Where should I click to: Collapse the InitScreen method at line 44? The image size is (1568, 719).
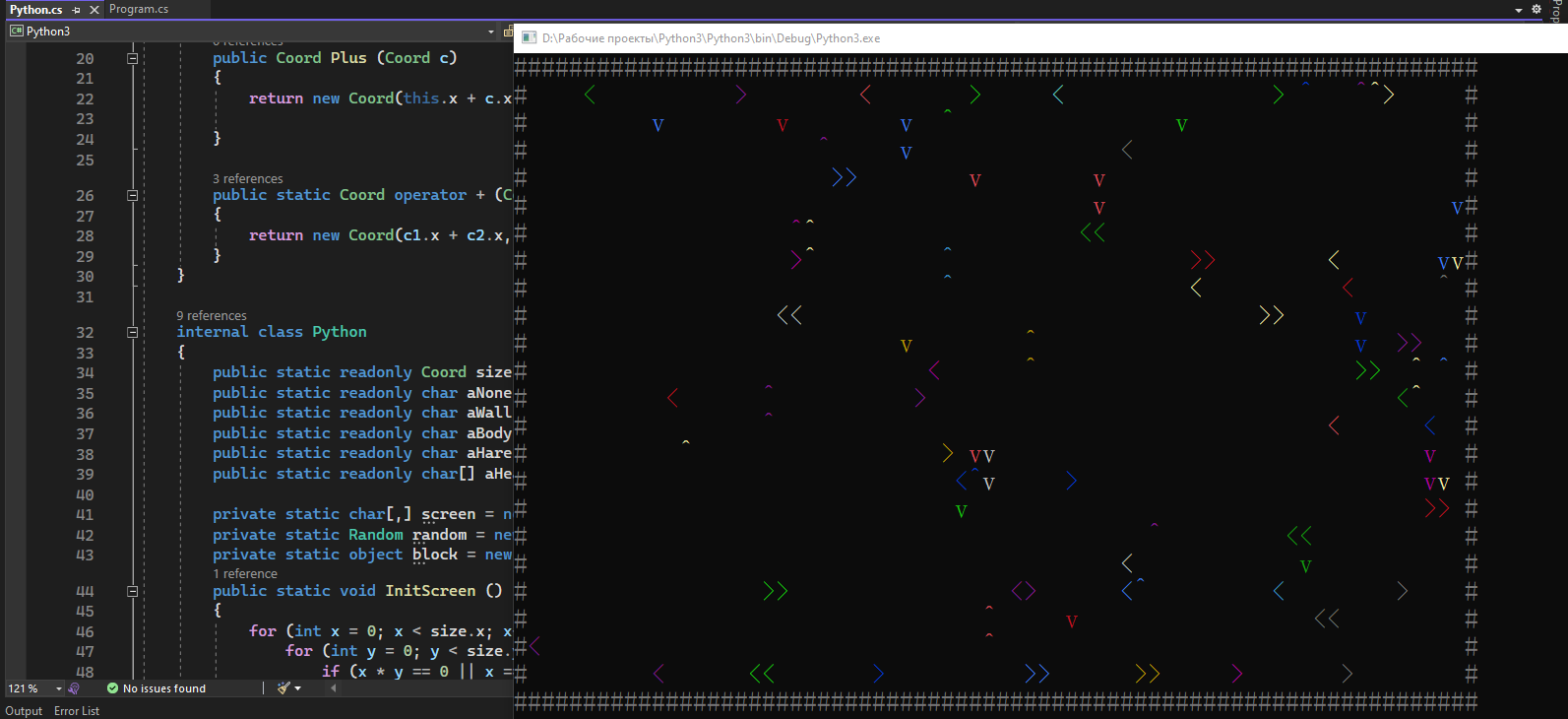pyautogui.click(x=132, y=591)
